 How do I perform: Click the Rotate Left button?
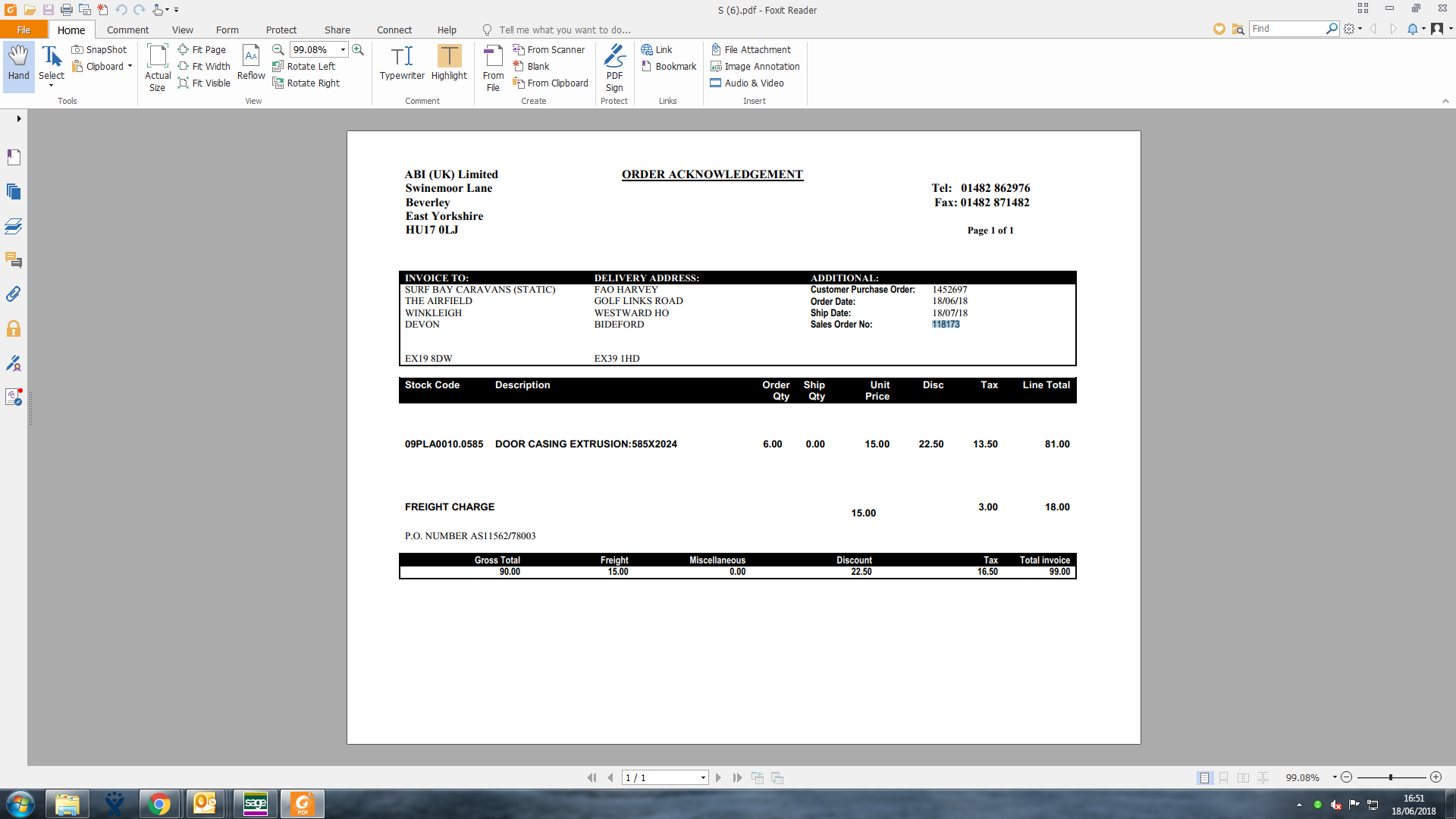[304, 67]
